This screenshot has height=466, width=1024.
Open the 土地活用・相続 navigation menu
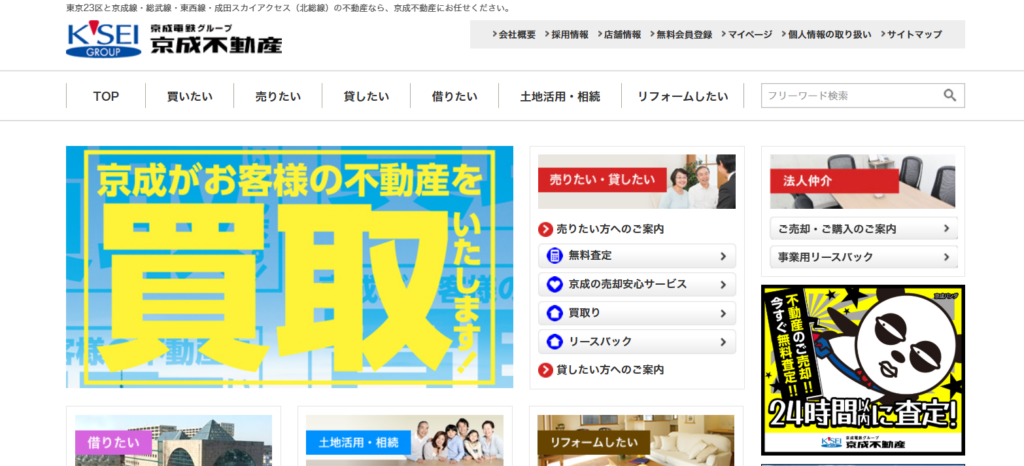tap(560, 96)
